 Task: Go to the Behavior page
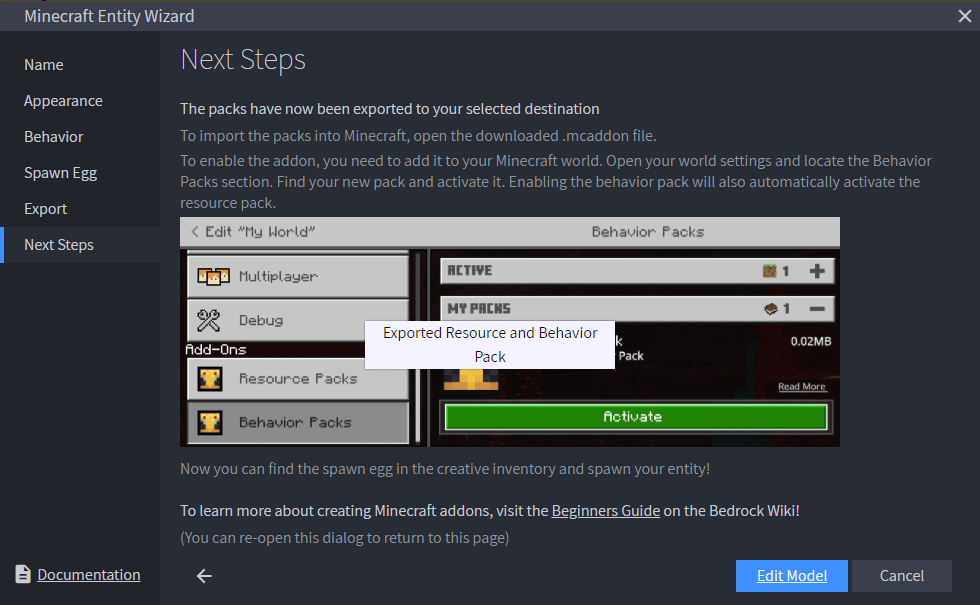[x=80, y=137]
